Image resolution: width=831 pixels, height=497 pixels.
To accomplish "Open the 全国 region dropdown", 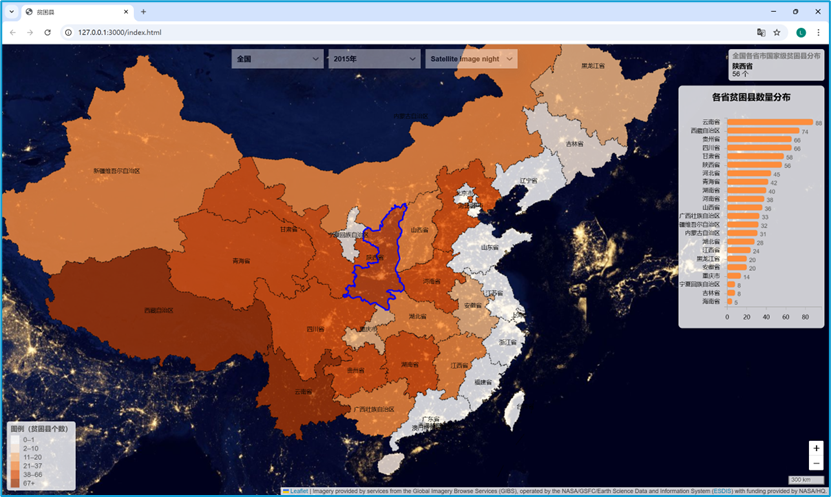I will point(277,59).
